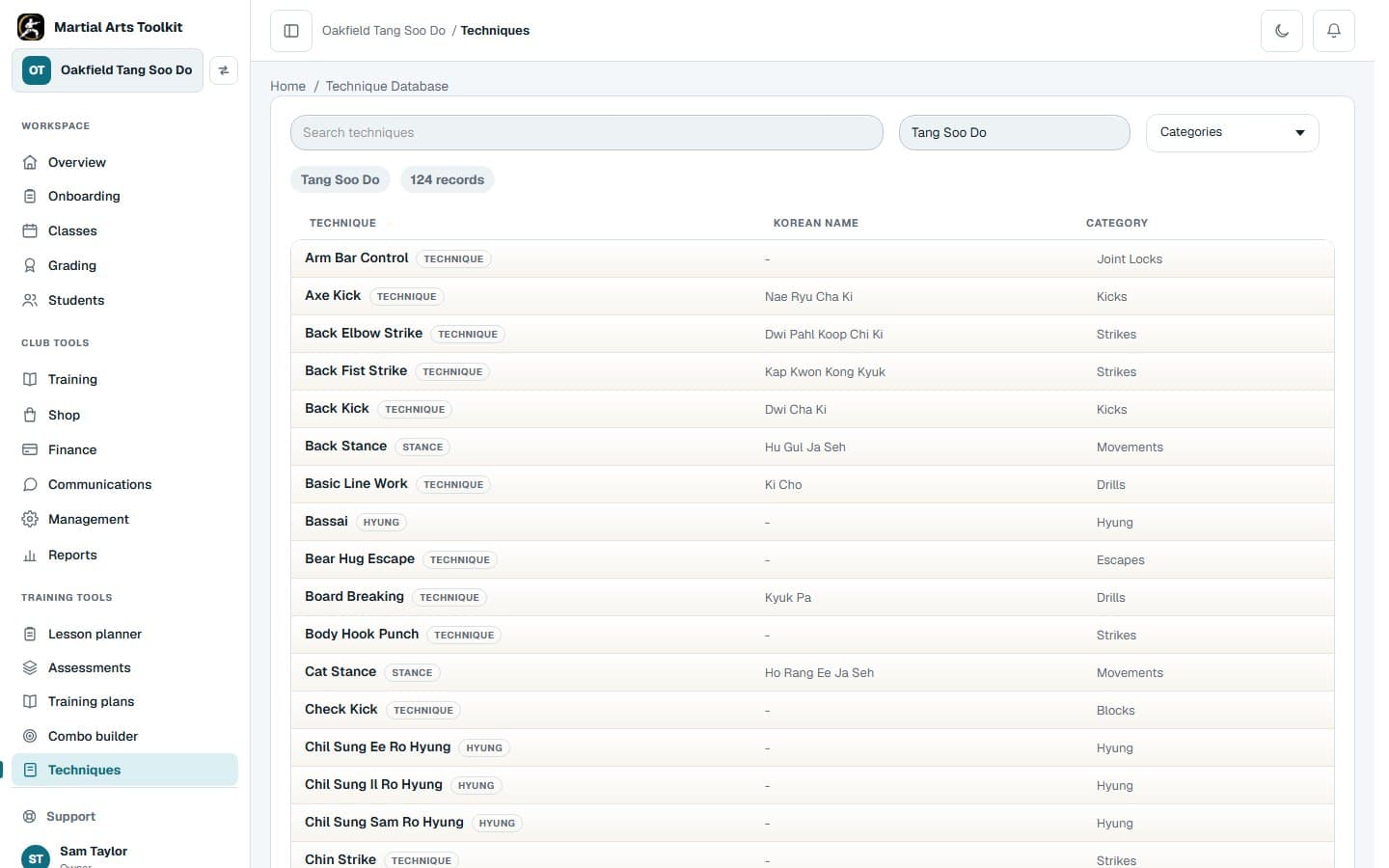Click the Communications chat bubble icon
Screen dimensions: 1389x868
click(30, 484)
